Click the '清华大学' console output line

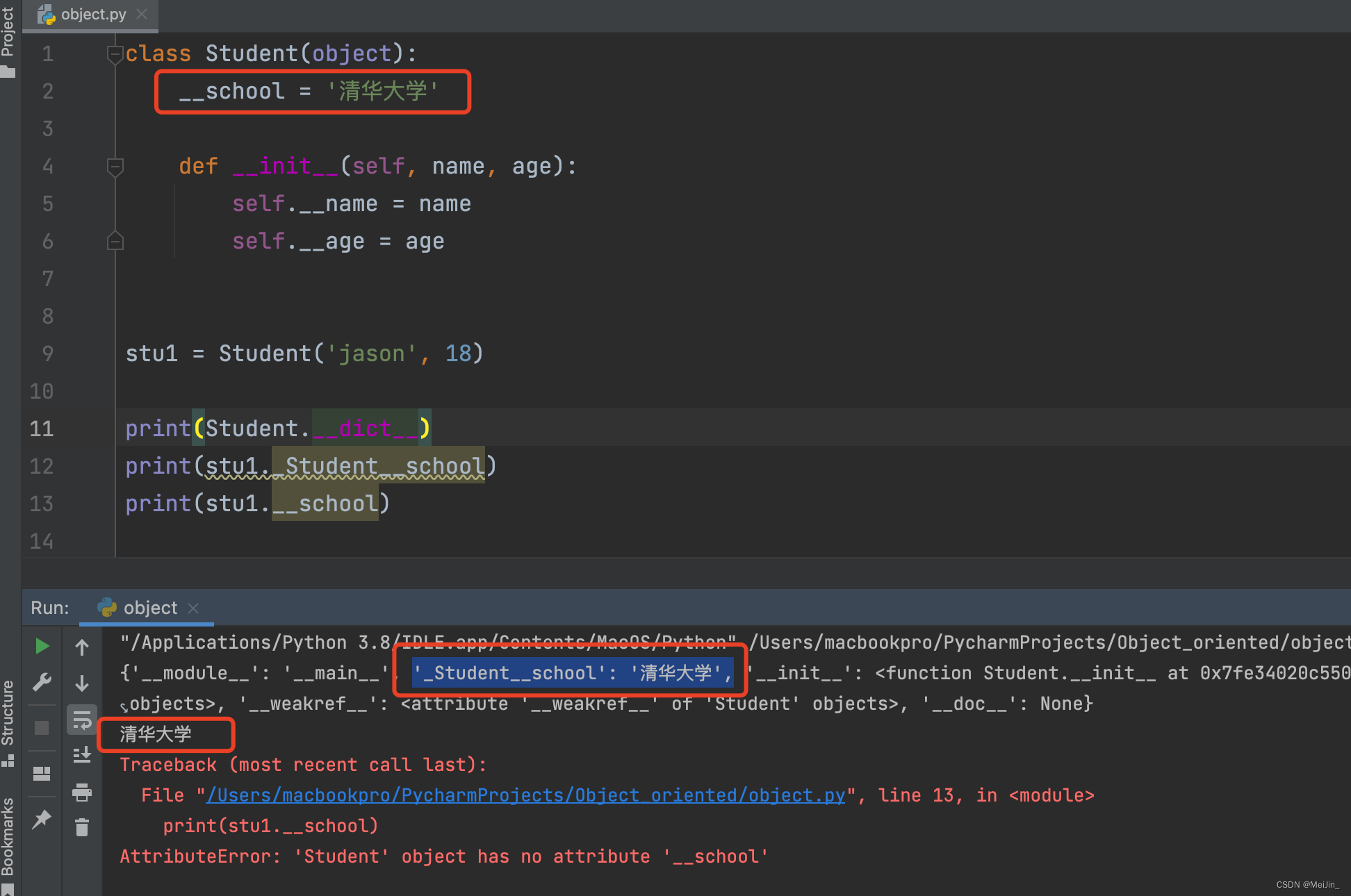click(156, 734)
